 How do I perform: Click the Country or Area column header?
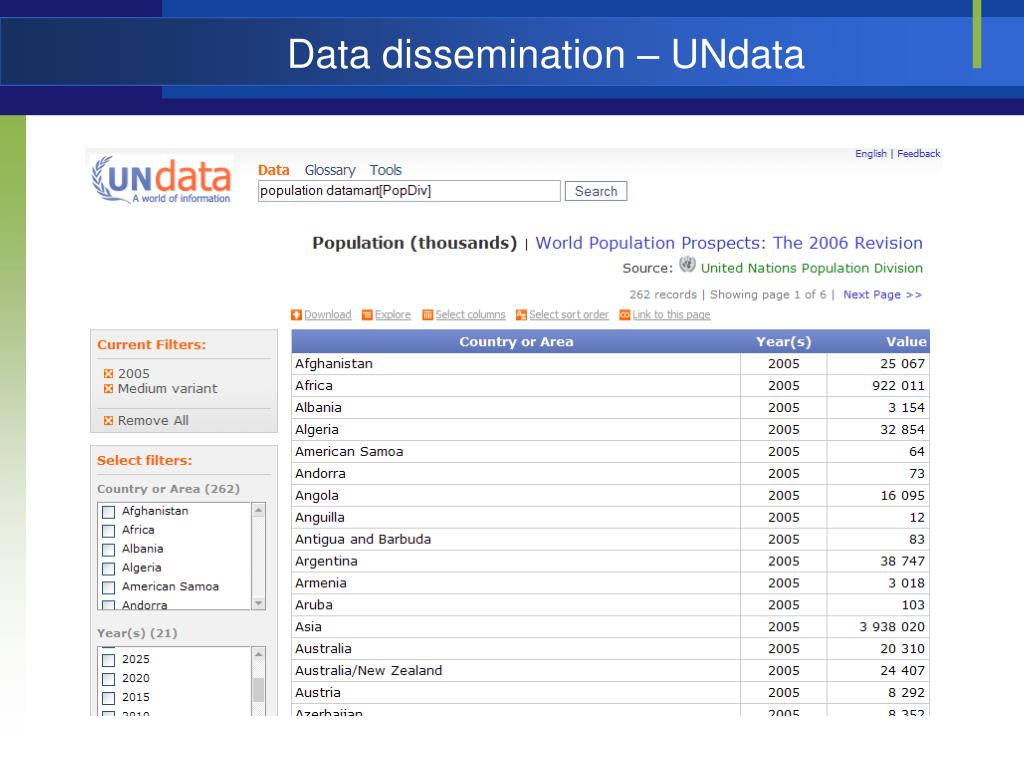516,342
